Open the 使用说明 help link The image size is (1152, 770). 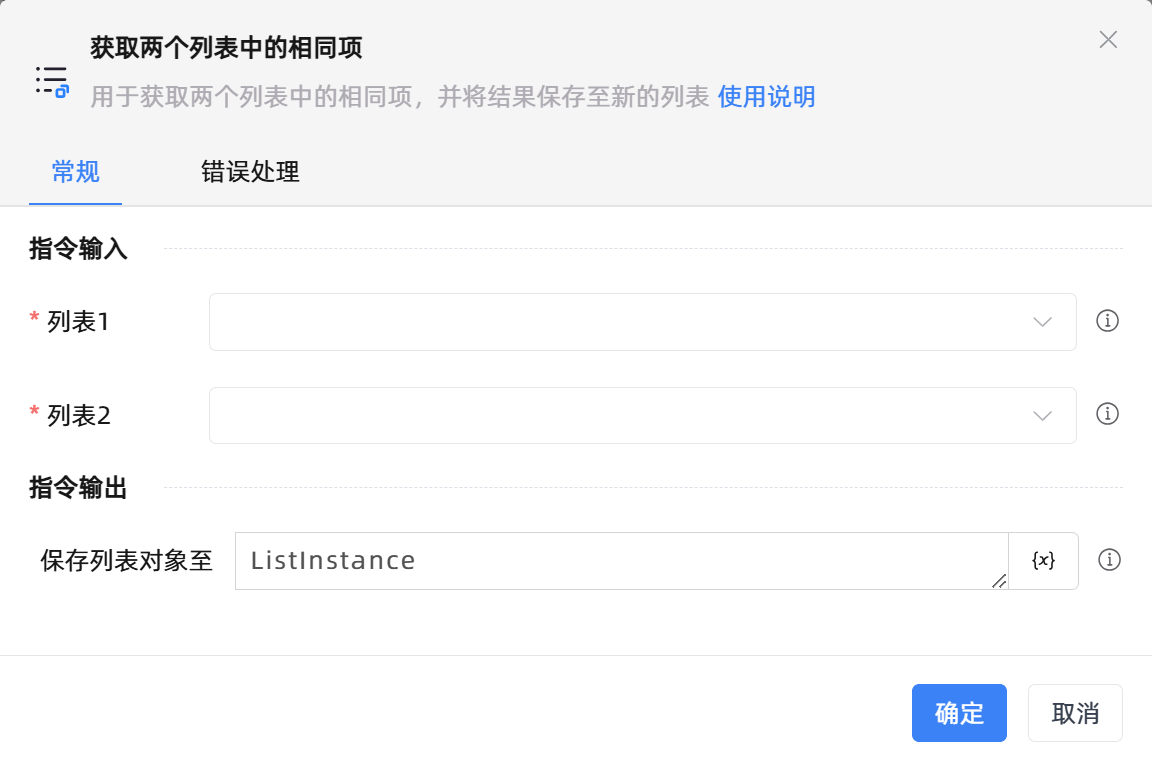click(x=766, y=97)
